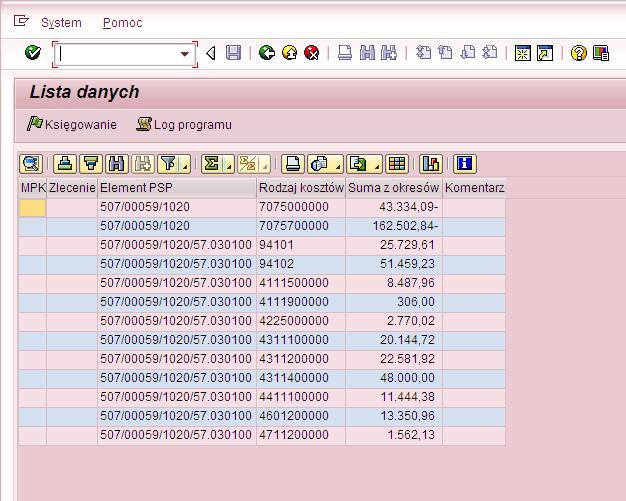Click the green Back arrow icon

coord(267,53)
